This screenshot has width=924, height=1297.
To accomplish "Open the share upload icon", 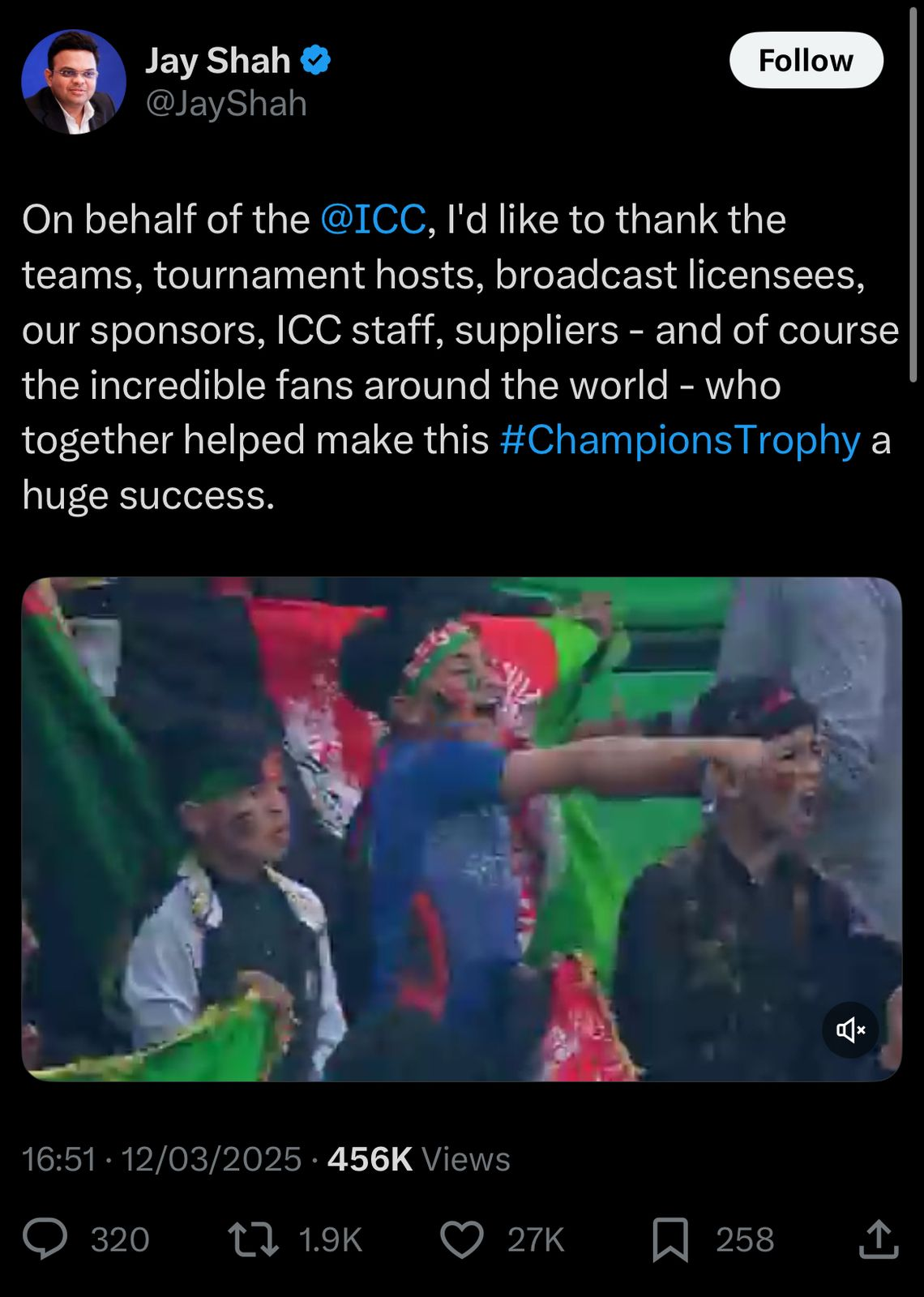I will (879, 1239).
